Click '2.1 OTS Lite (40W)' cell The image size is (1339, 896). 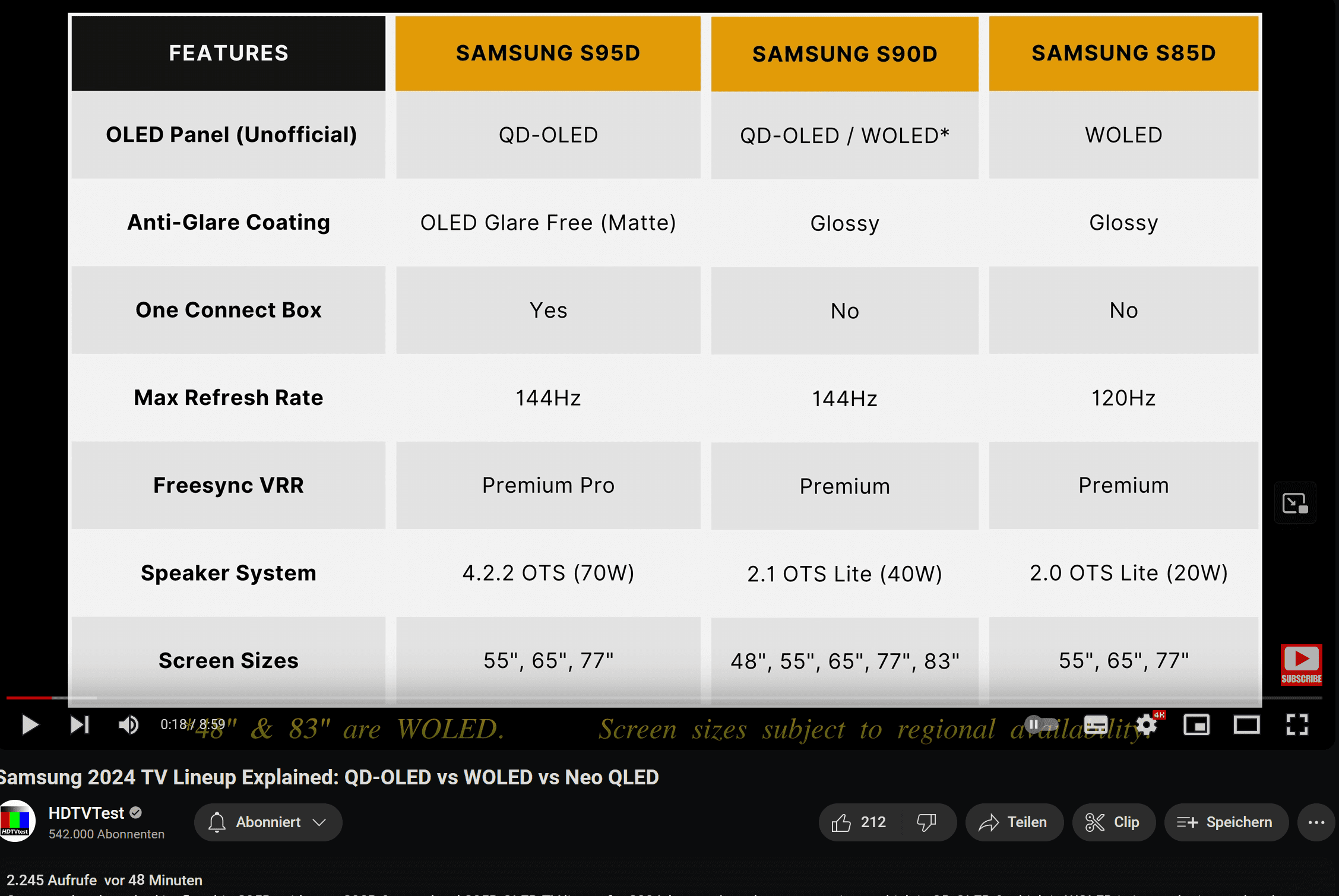tap(844, 574)
